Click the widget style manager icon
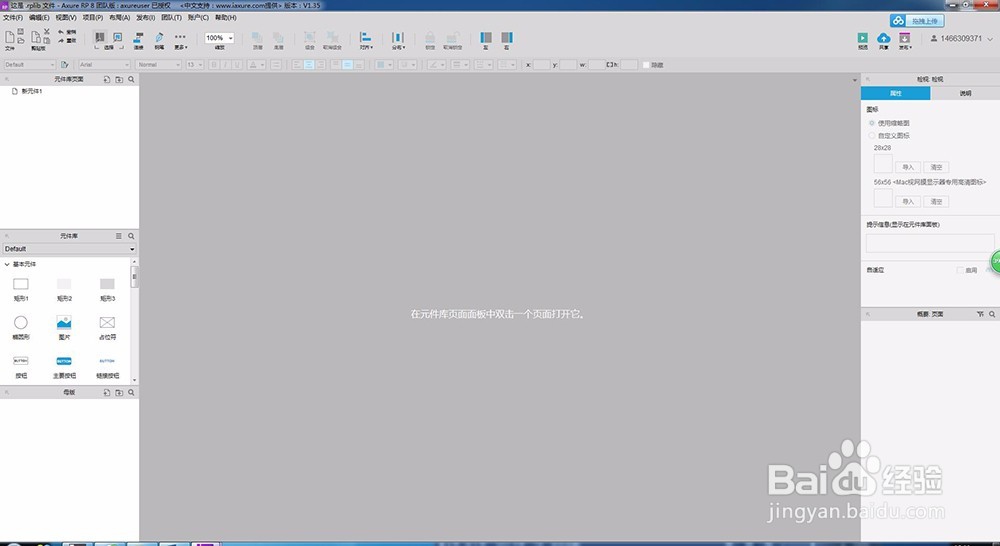The image size is (1000, 546). 64,64
